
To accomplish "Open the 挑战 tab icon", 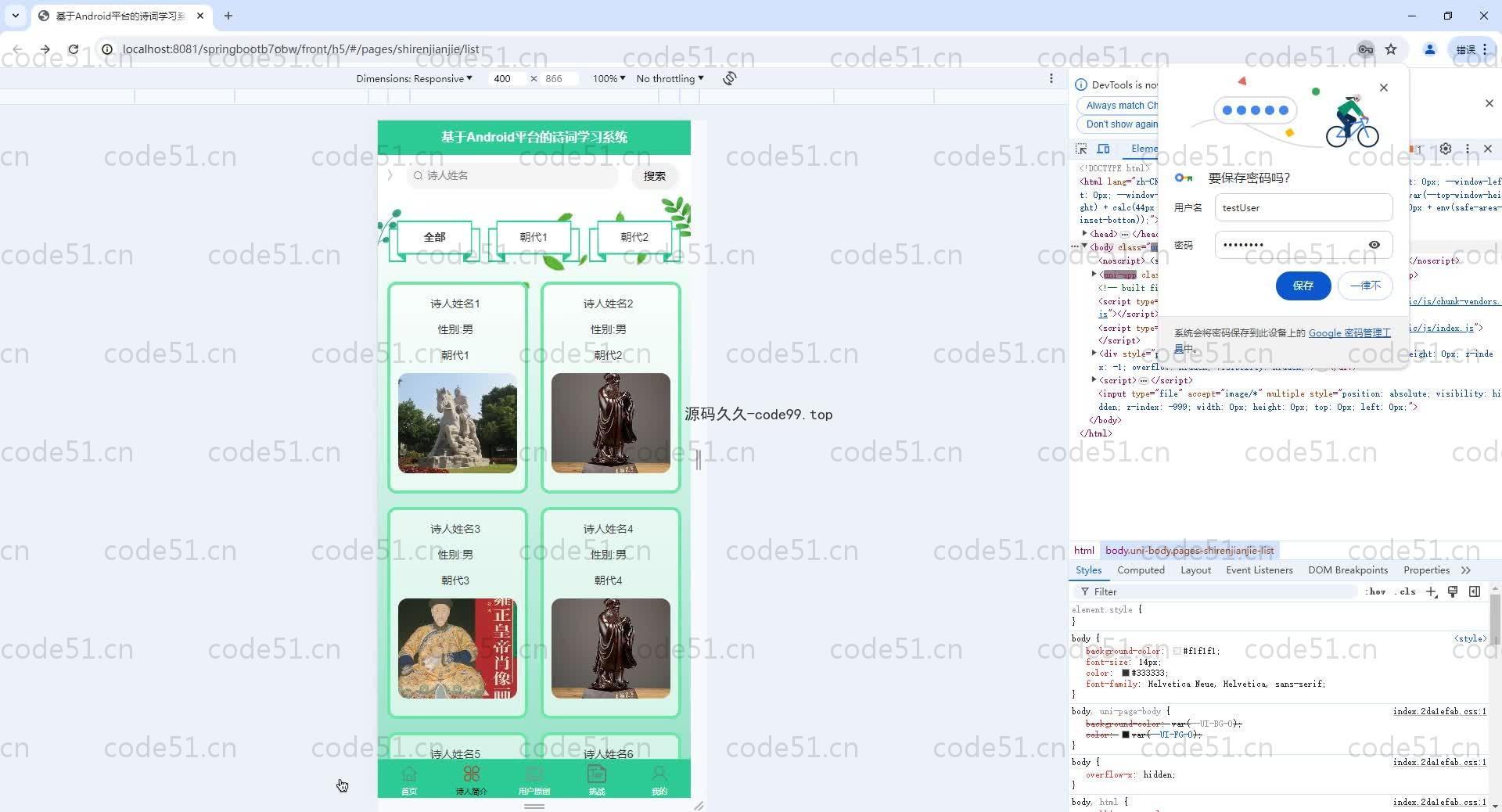I will [597, 774].
